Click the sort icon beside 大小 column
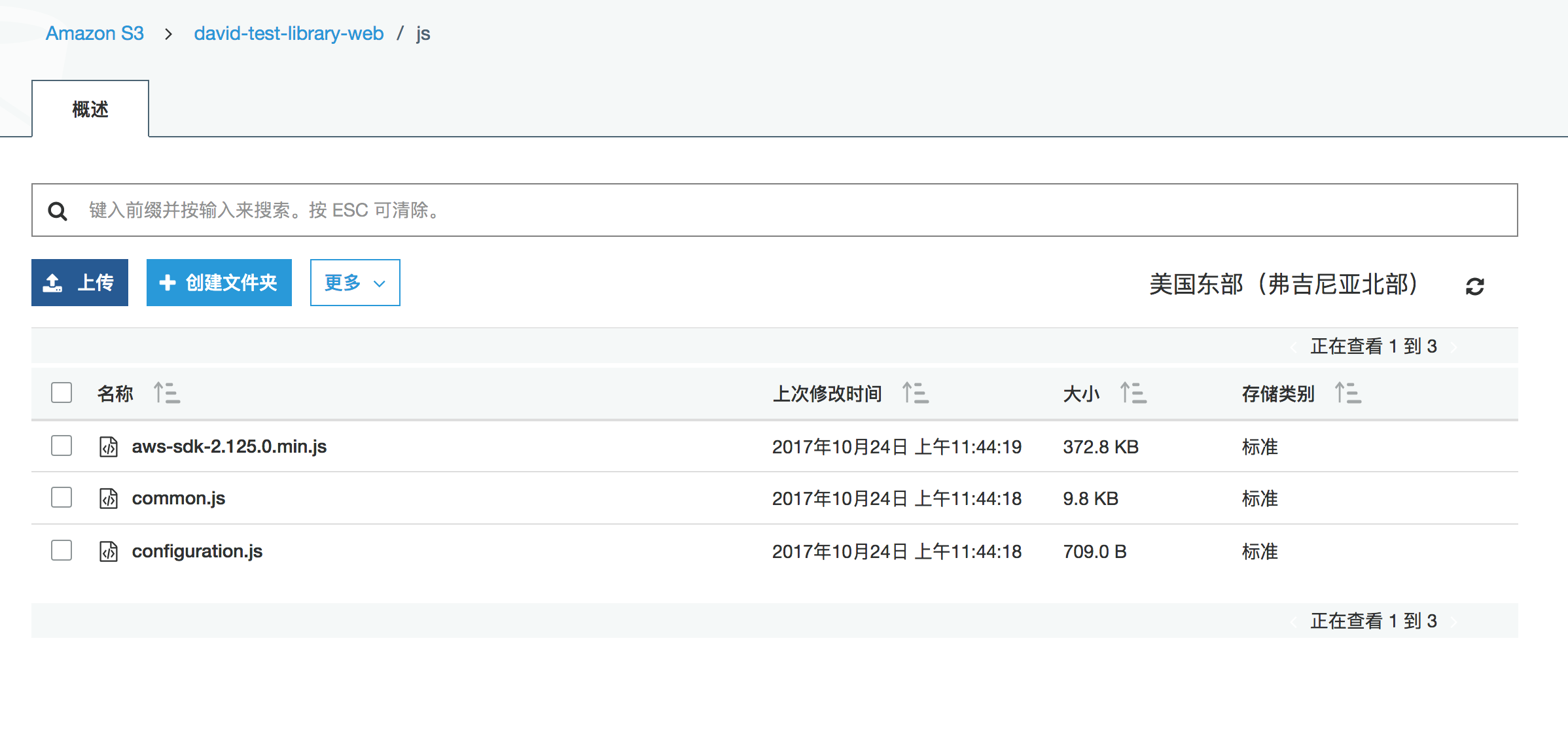 [x=1133, y=393]
